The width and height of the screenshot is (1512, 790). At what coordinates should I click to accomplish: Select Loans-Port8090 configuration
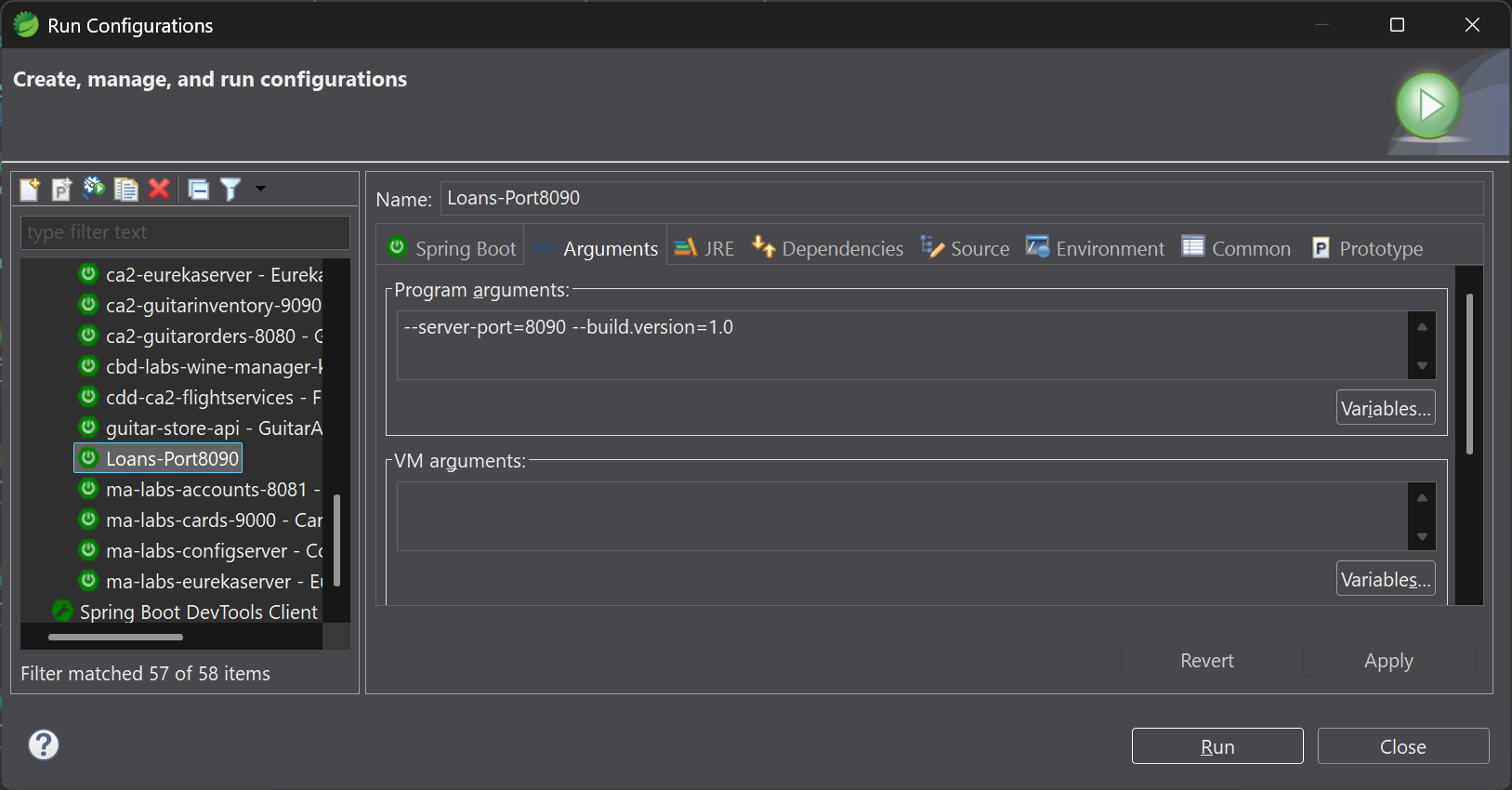159,458
